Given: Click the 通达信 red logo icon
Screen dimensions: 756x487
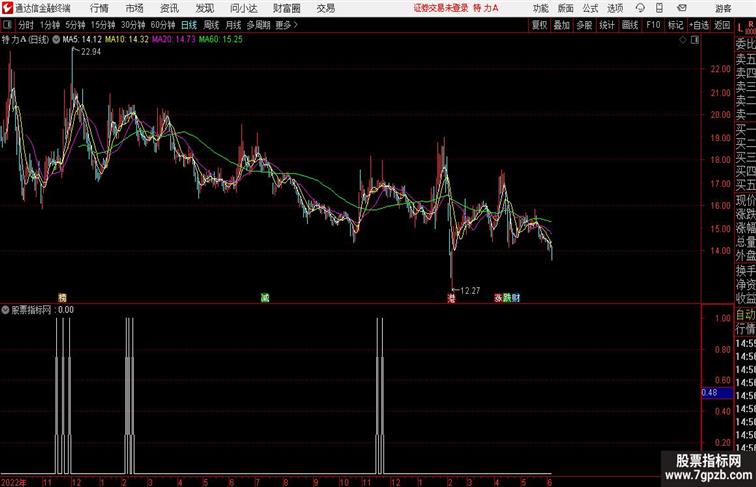Looking at the screenshot, I should 7,8.
